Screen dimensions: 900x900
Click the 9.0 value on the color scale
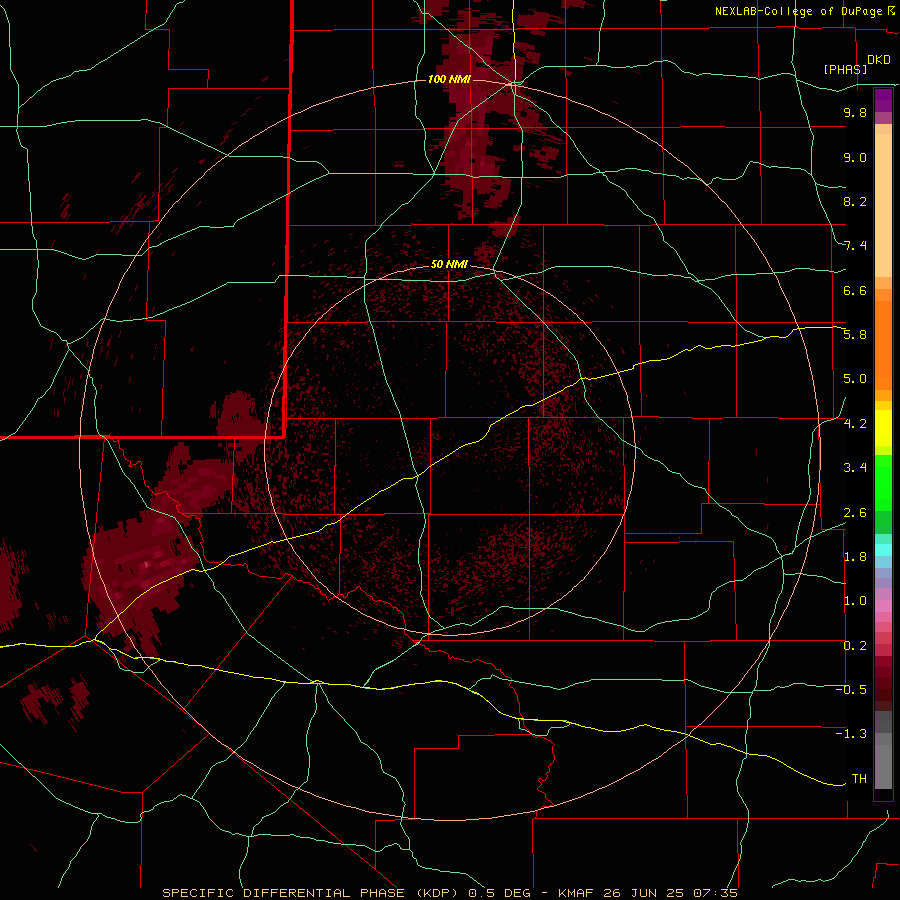tap(855, 157)
